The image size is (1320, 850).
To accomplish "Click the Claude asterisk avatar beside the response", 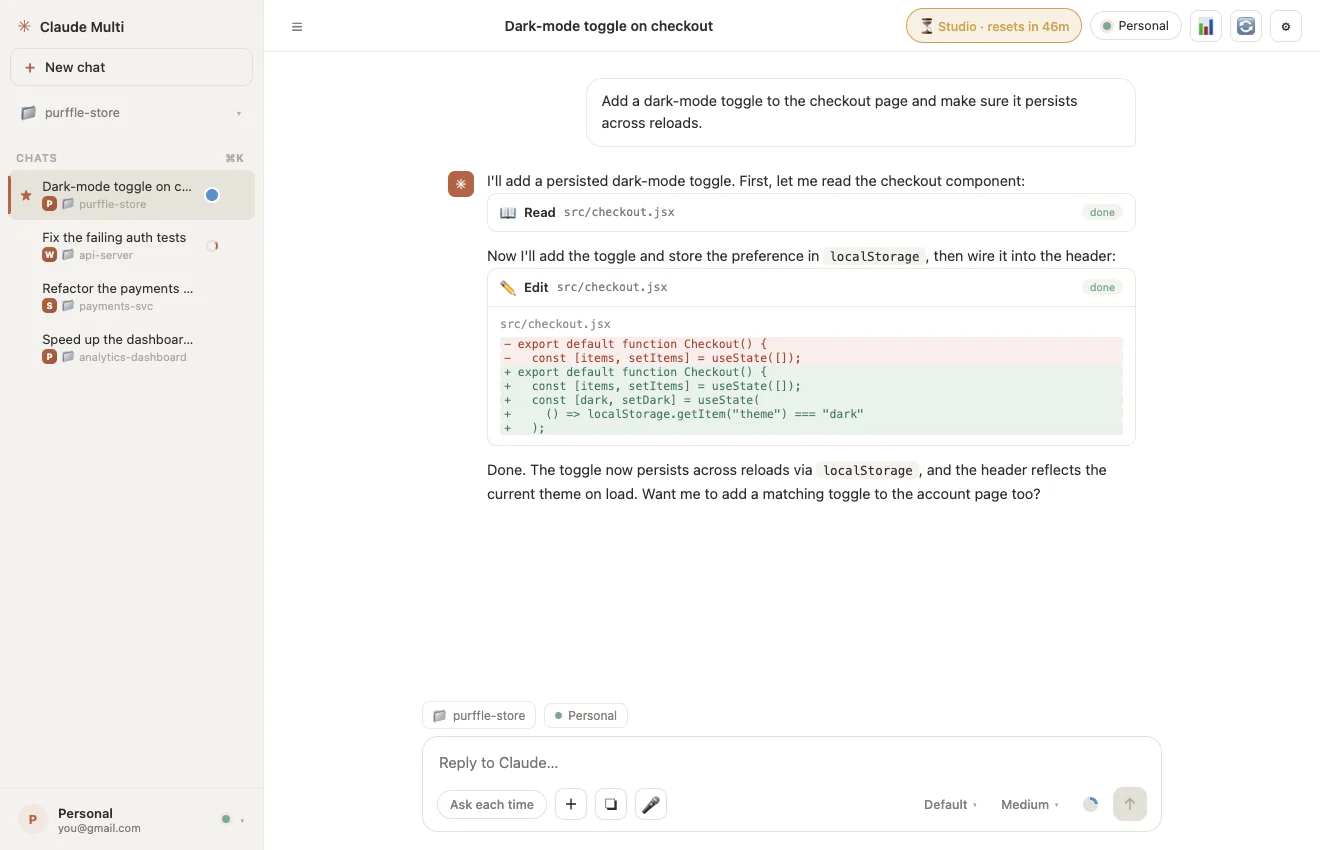I will (461, 184).
